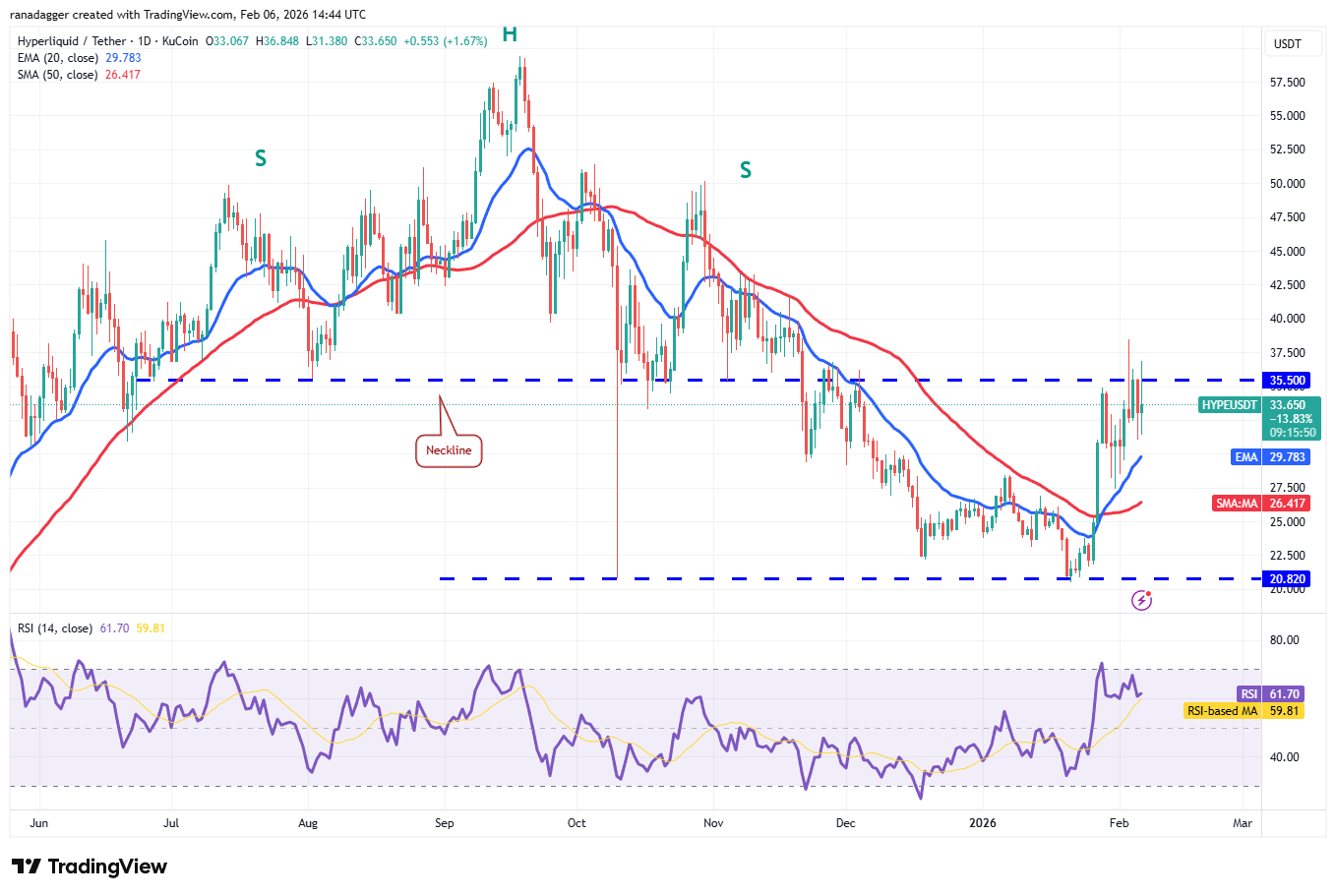
Task: Click the Neckline annotation callout on chart
Action: pyautogui.click(x=449, y=449)
